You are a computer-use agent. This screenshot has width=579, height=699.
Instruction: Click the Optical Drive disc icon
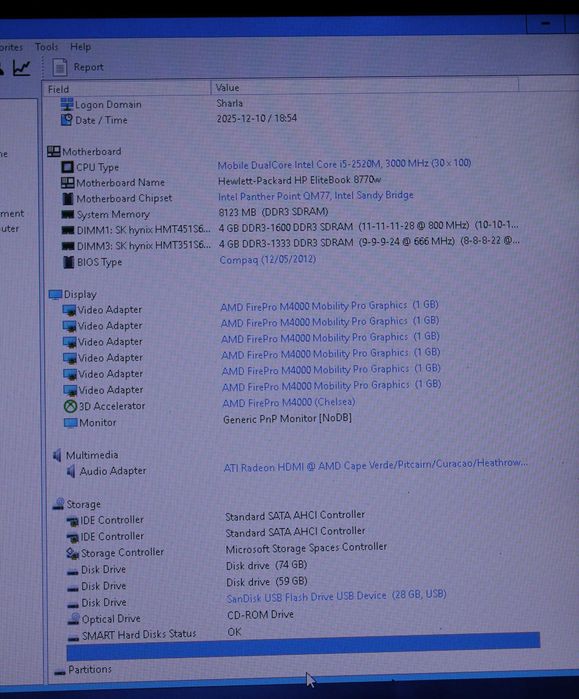(x=74, y=618)
